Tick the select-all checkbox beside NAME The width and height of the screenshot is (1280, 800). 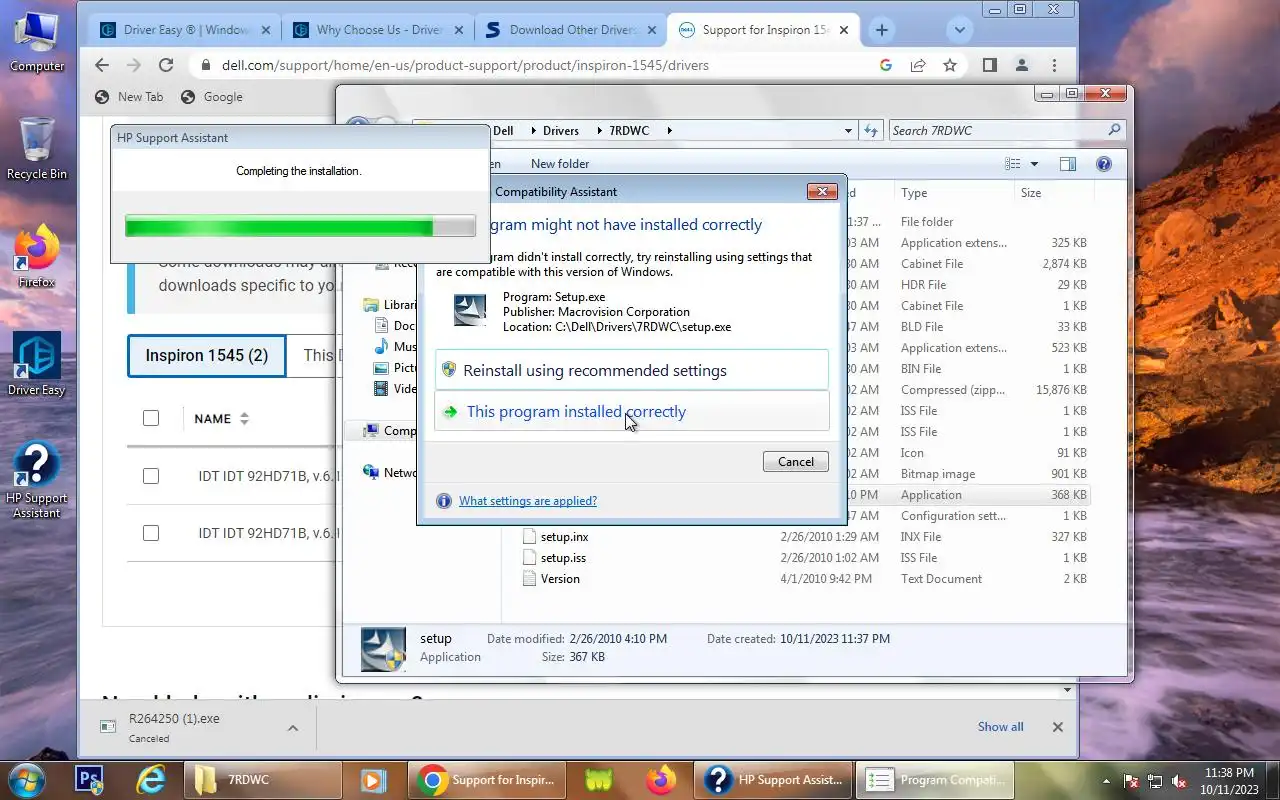[151, 418]
